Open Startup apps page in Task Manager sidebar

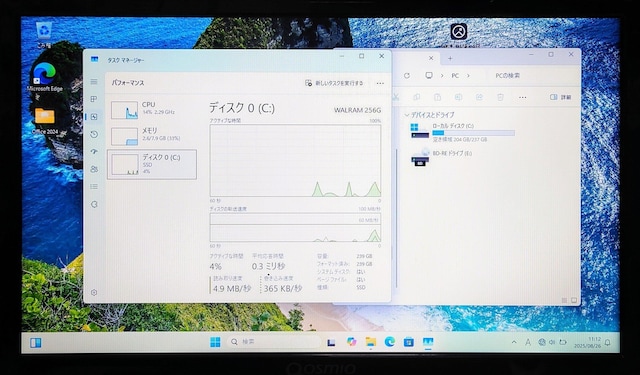tap(94, 152)
